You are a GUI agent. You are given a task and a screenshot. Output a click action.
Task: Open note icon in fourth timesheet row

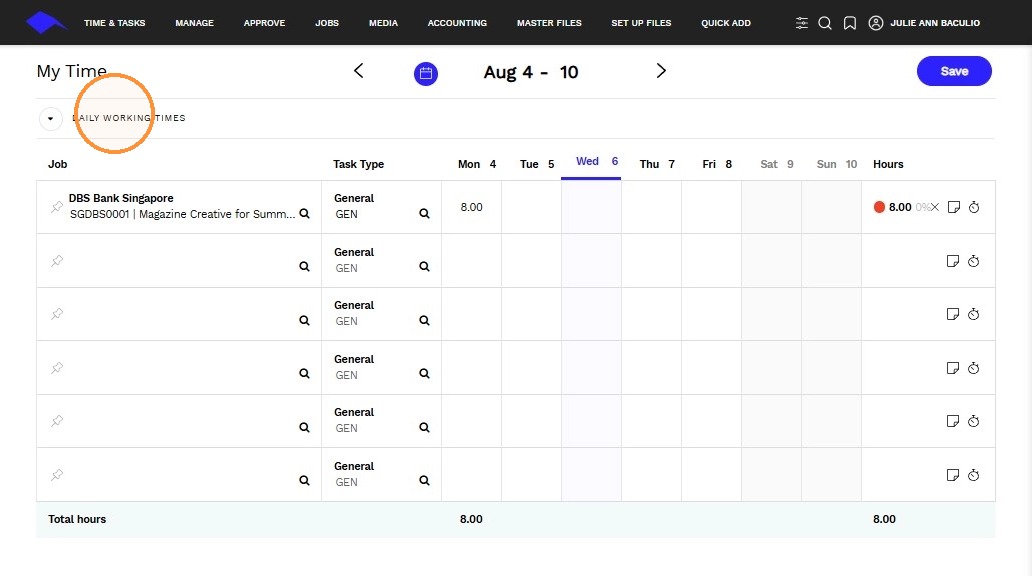pyautogui.click(x=952, y=367)
